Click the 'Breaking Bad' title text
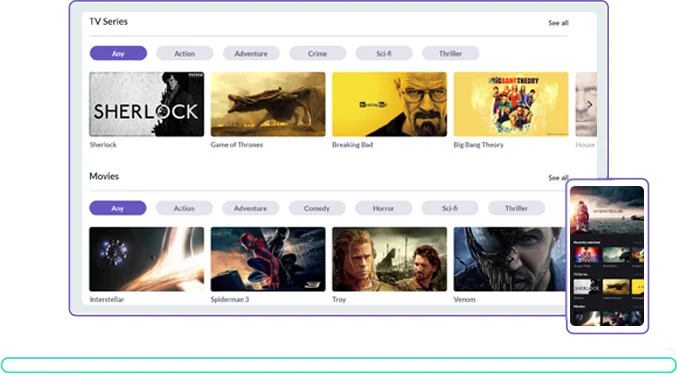Viewport: 677px width, 382px height. (352, 145)
